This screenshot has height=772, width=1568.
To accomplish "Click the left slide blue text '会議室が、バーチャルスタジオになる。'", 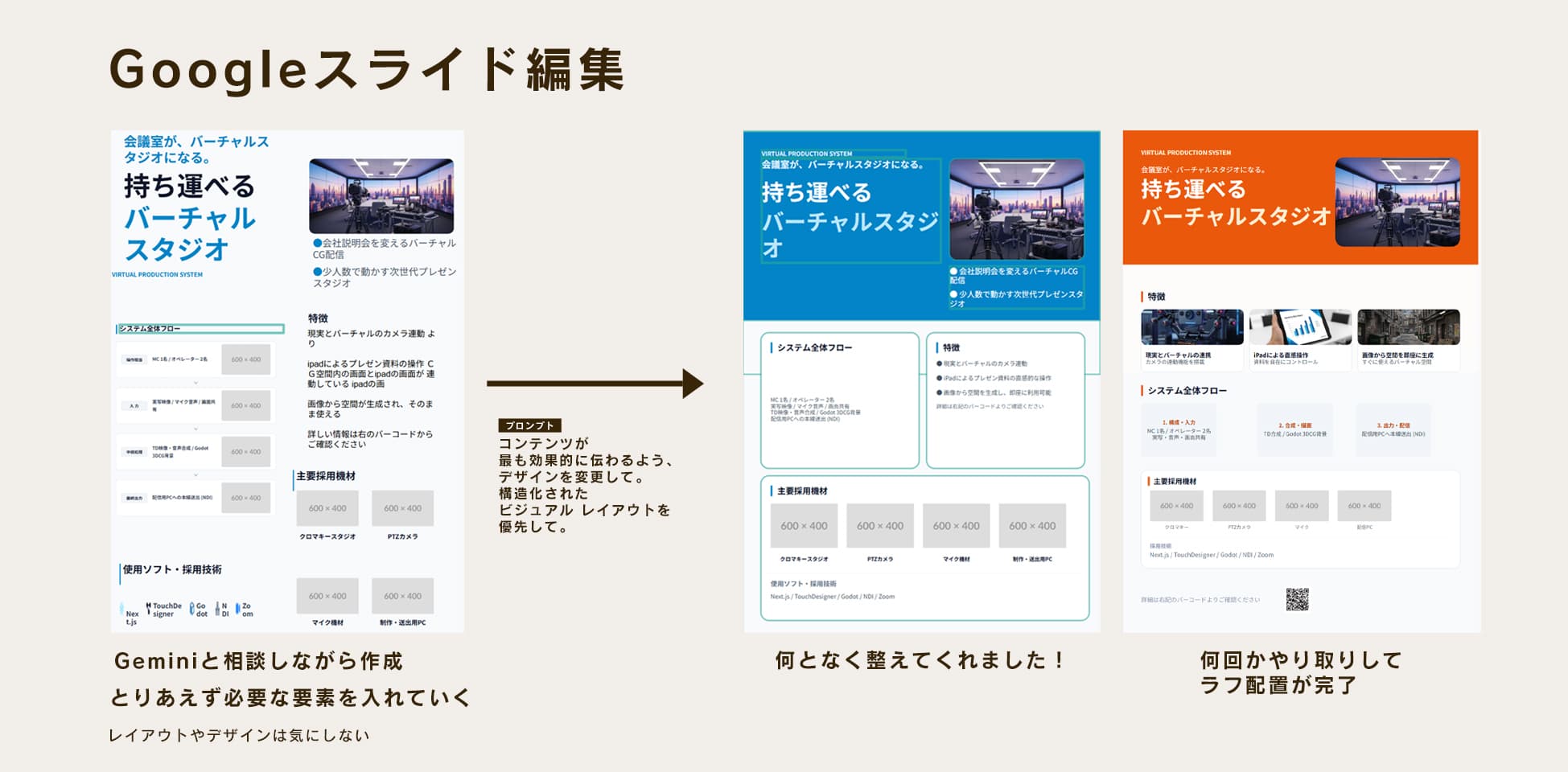I will click(x=196, y=150).
